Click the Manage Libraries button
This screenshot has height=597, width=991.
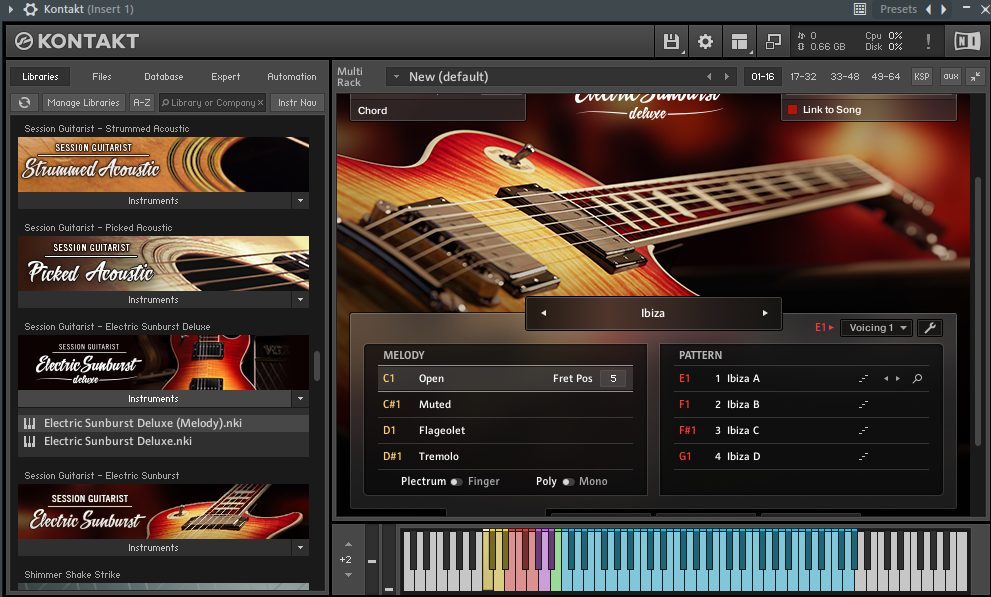click(83, 102)
